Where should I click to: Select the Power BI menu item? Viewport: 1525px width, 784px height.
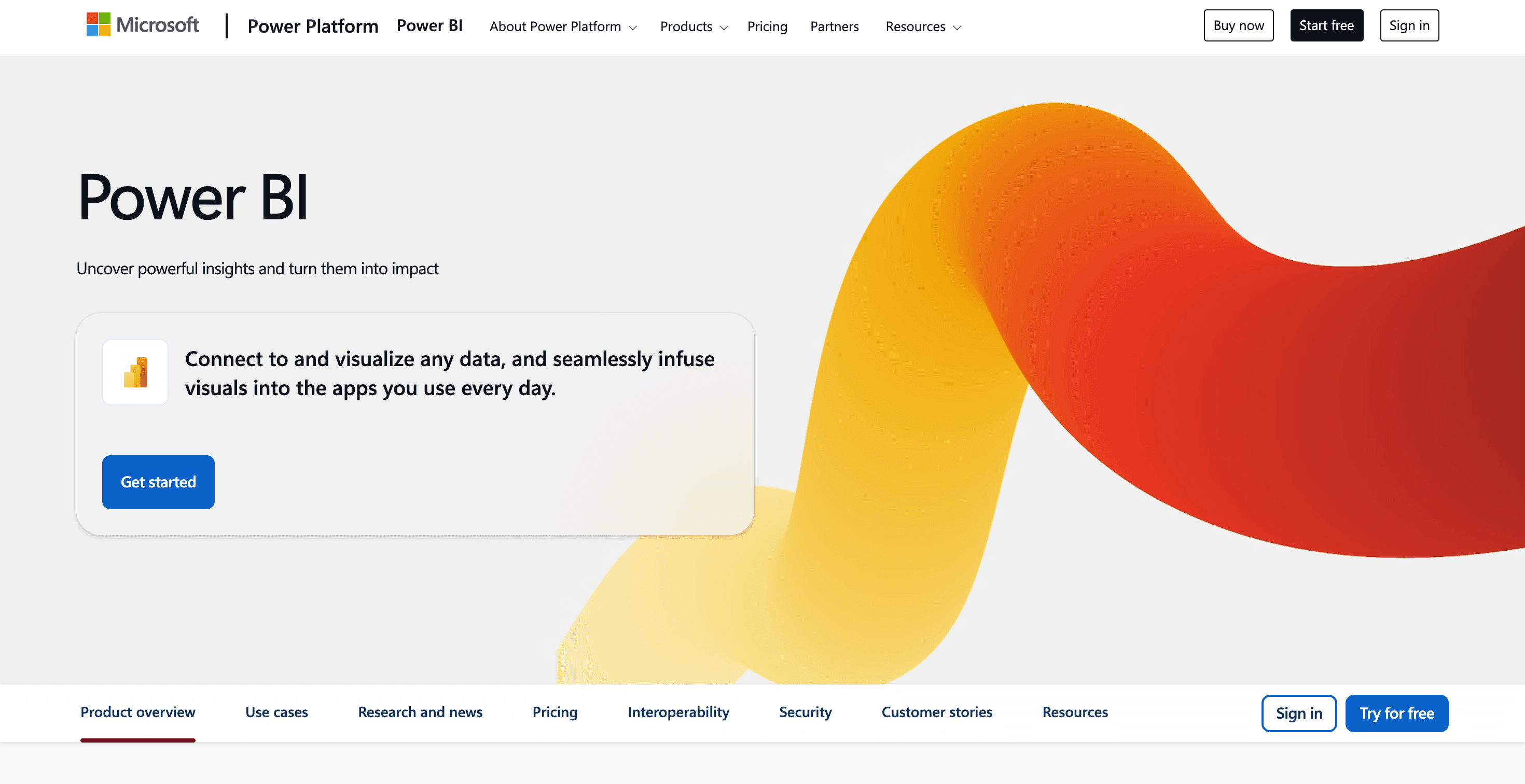click(x=431, y=25)
